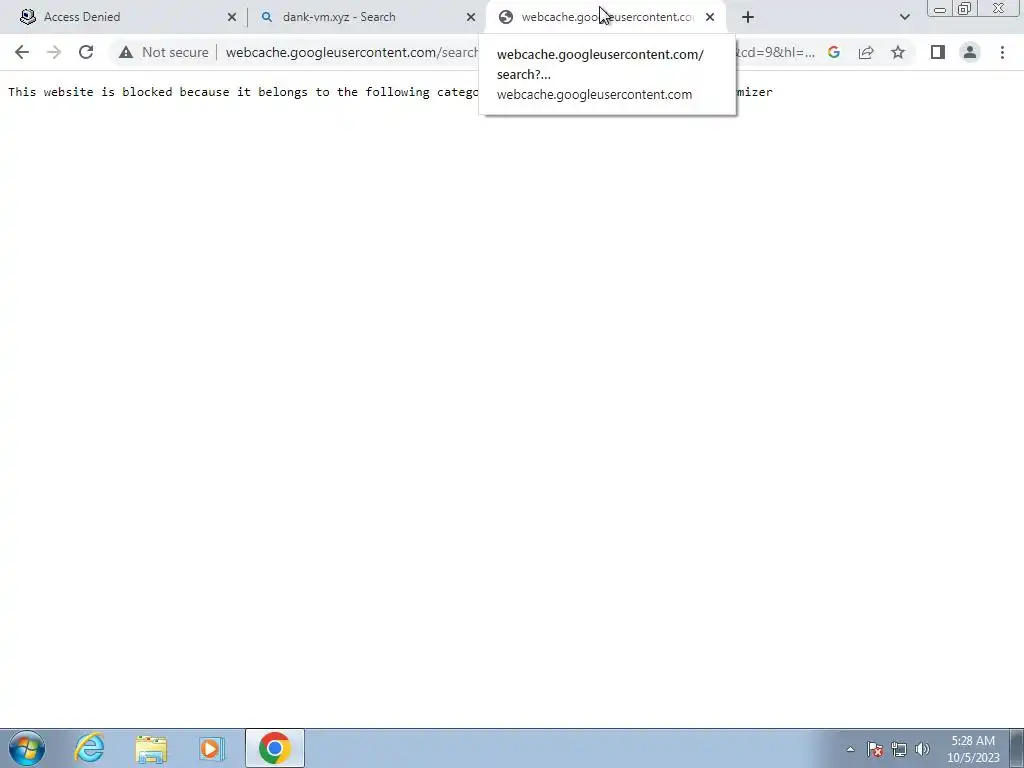
Task: Close the Access Denied tab
Action: (232, 17)
